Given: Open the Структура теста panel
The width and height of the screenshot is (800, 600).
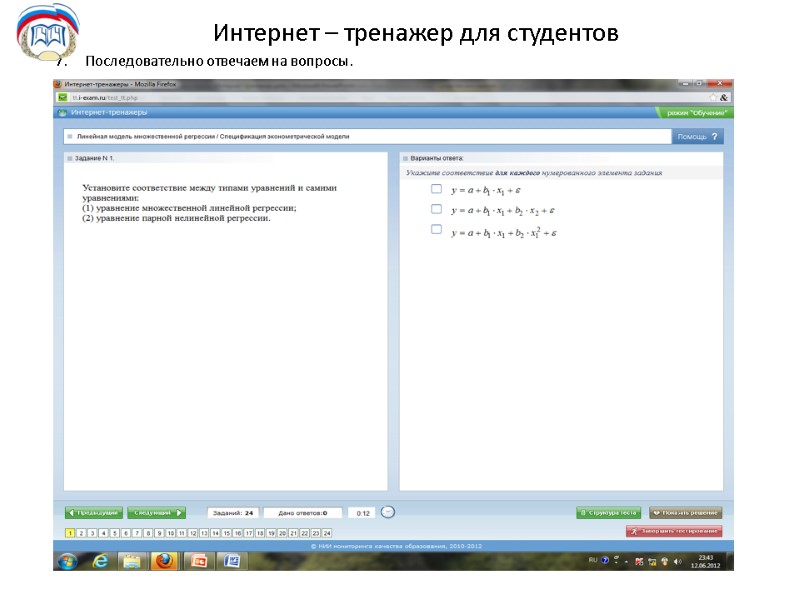Looking at the screenshot, I should pos(612,512).
